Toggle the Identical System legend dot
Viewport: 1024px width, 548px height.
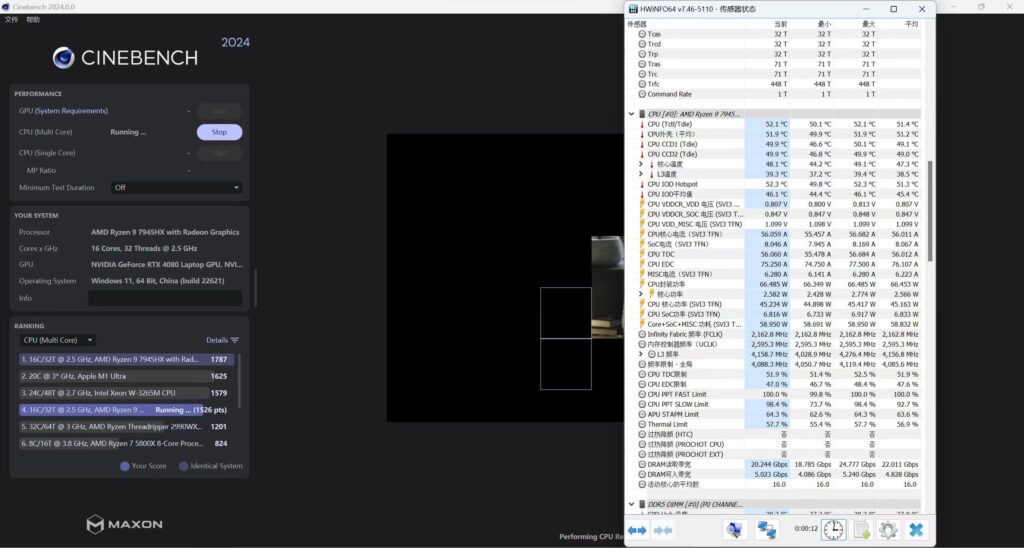pyautogui.click(x=184, y=466)
